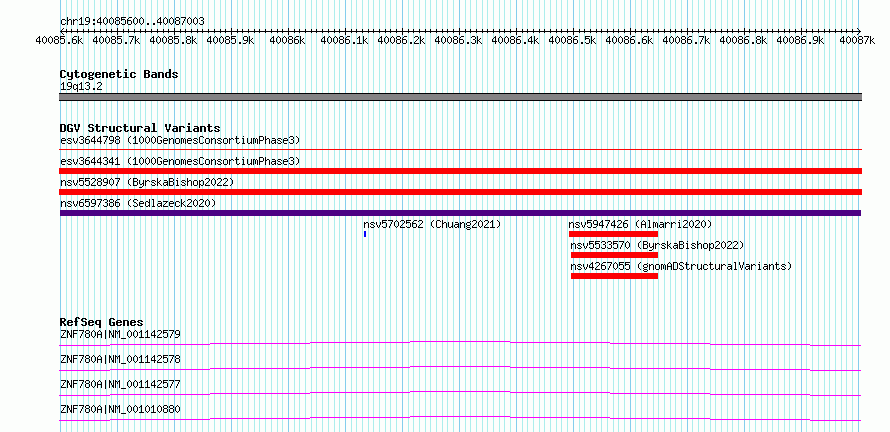Viewport: 890px width, 432px height.
Task: Click the 40085.7k ruler tick label
Action: pos(116,40)
